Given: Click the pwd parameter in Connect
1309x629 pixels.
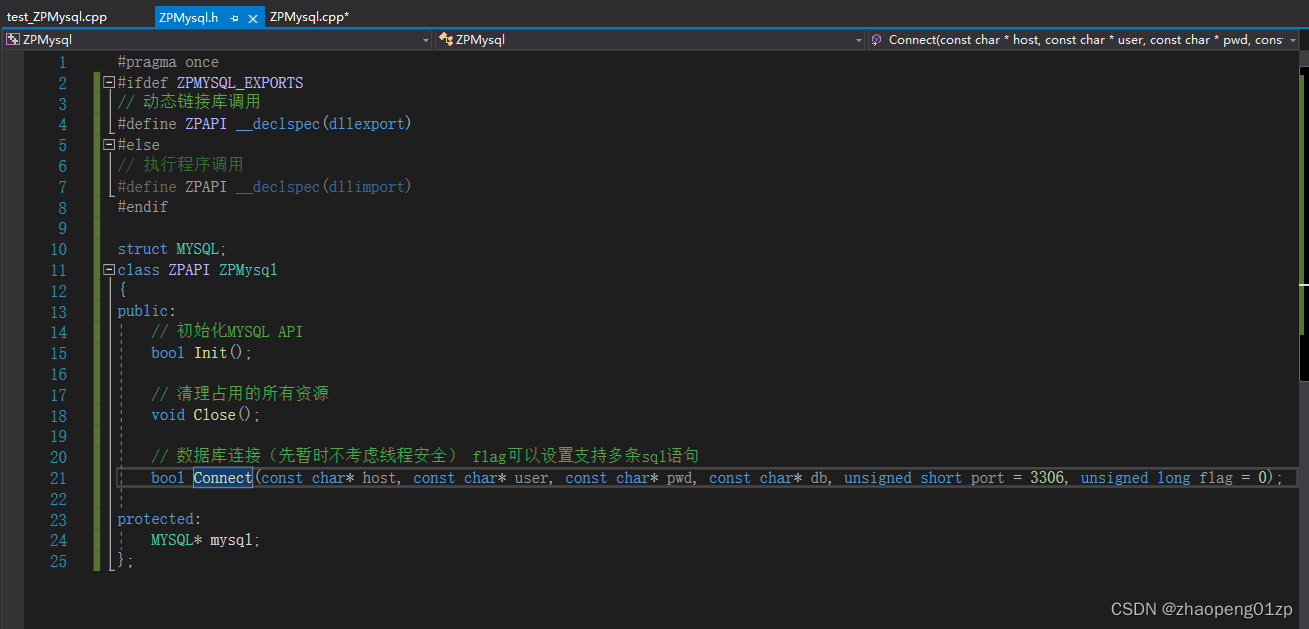Looking at the screenshot, I should pos(679,478).
